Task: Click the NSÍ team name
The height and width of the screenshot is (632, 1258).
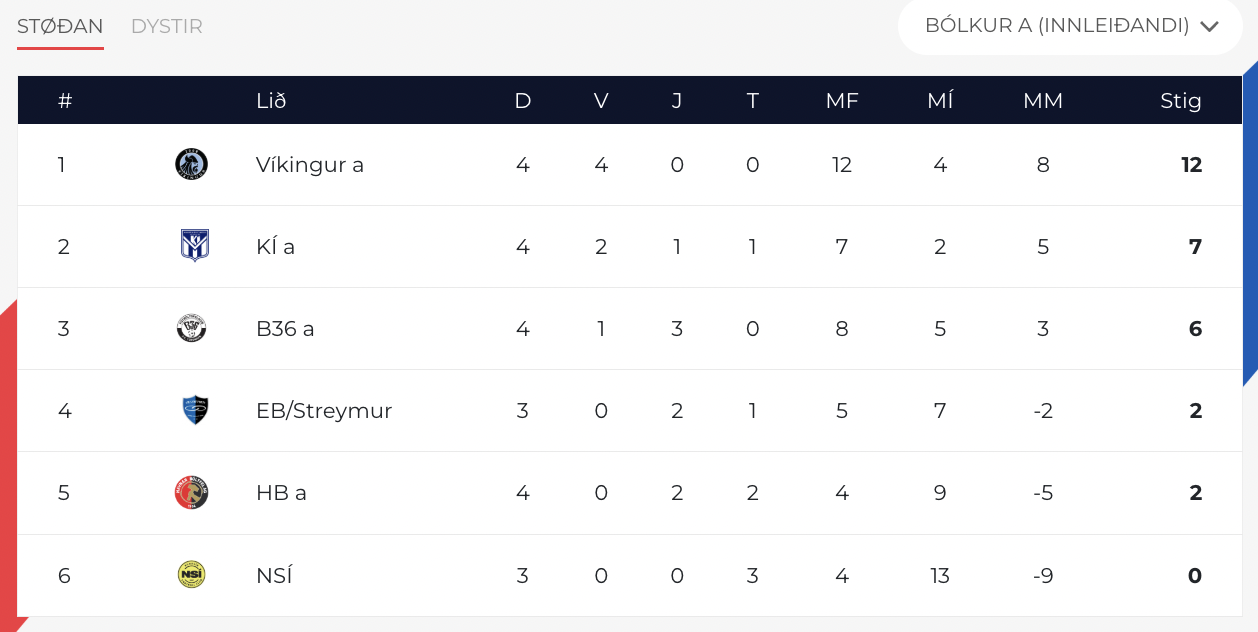Action: click(274, 576)
